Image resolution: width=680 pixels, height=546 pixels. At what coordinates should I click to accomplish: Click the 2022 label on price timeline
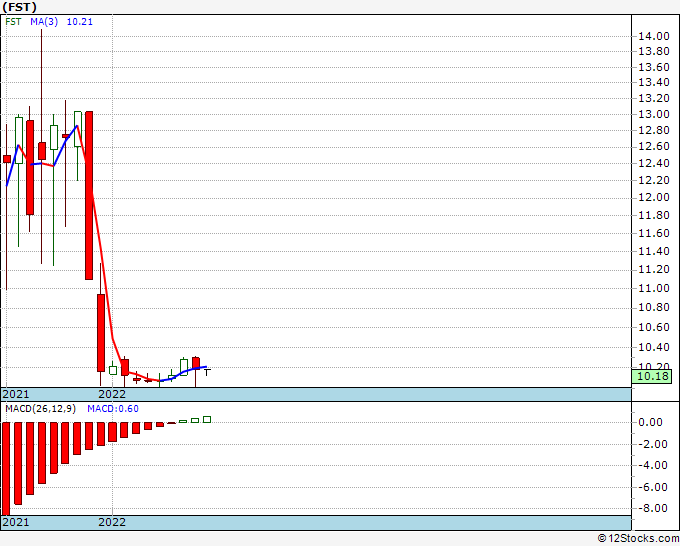pos(112,394)
